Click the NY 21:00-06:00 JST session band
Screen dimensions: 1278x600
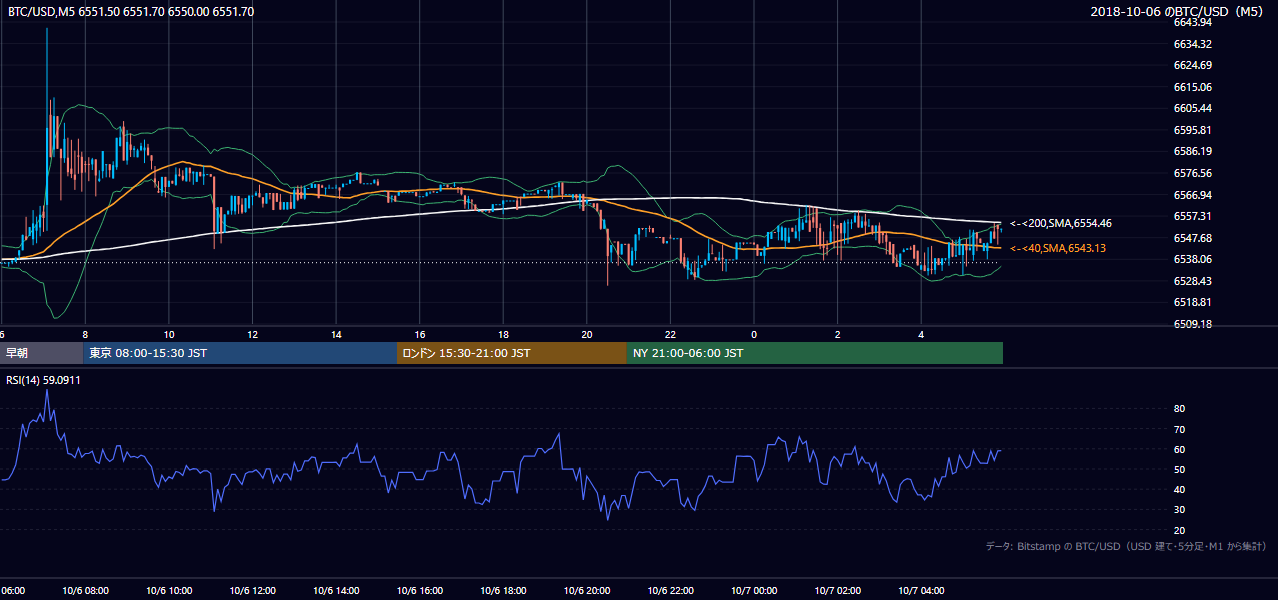[815, 352]
